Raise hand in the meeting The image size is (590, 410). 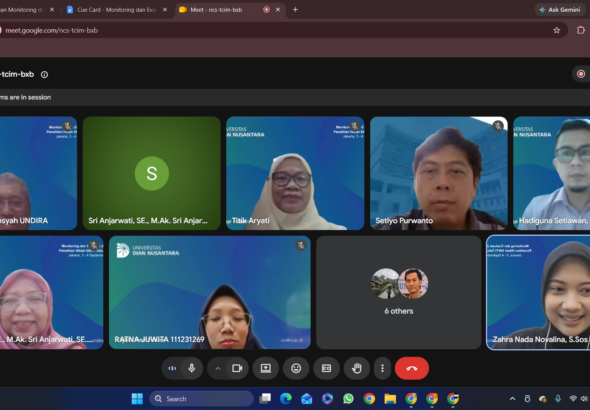pyautogui.click(x=356, y=368)
